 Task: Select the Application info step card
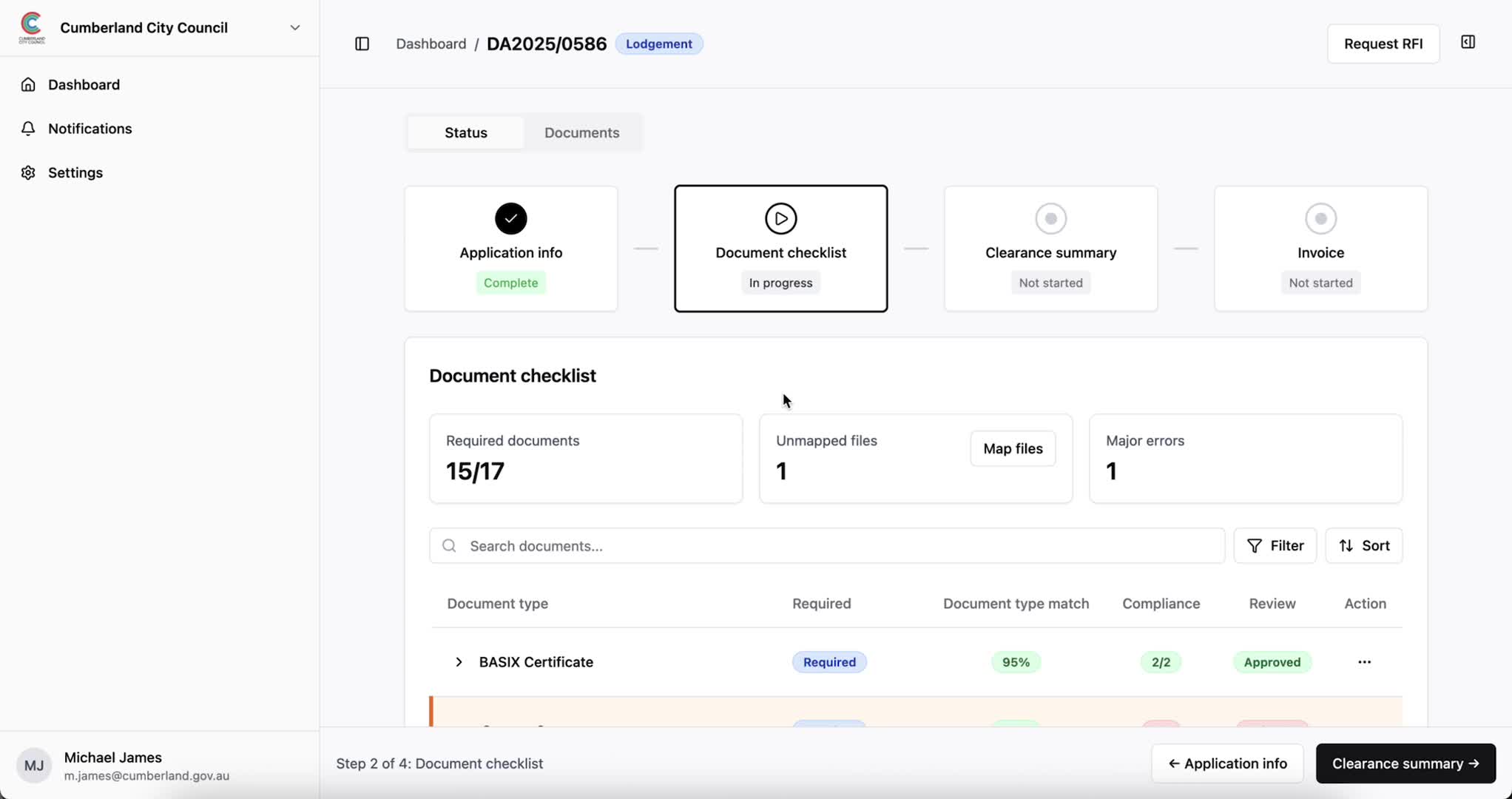point(511,249)
